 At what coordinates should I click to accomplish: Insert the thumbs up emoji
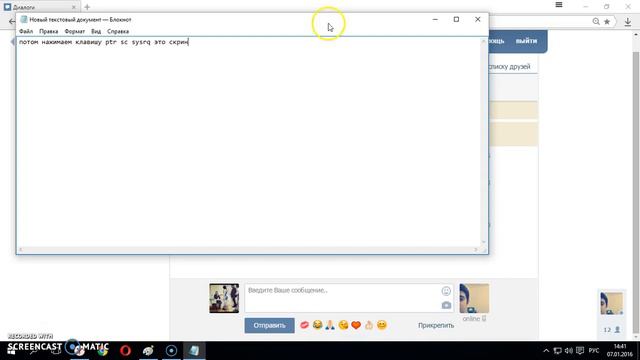369,325
